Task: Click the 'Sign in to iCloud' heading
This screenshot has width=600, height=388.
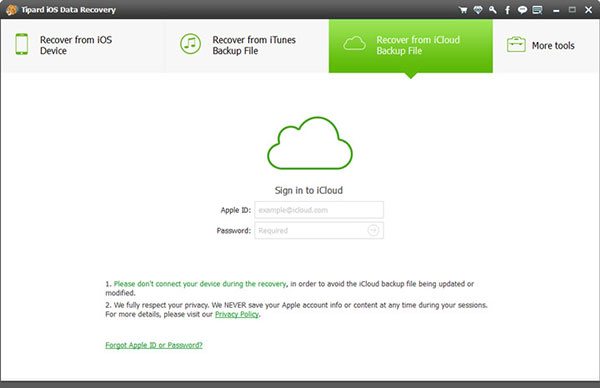Action: pyautogui.click(x=309, y=191)
